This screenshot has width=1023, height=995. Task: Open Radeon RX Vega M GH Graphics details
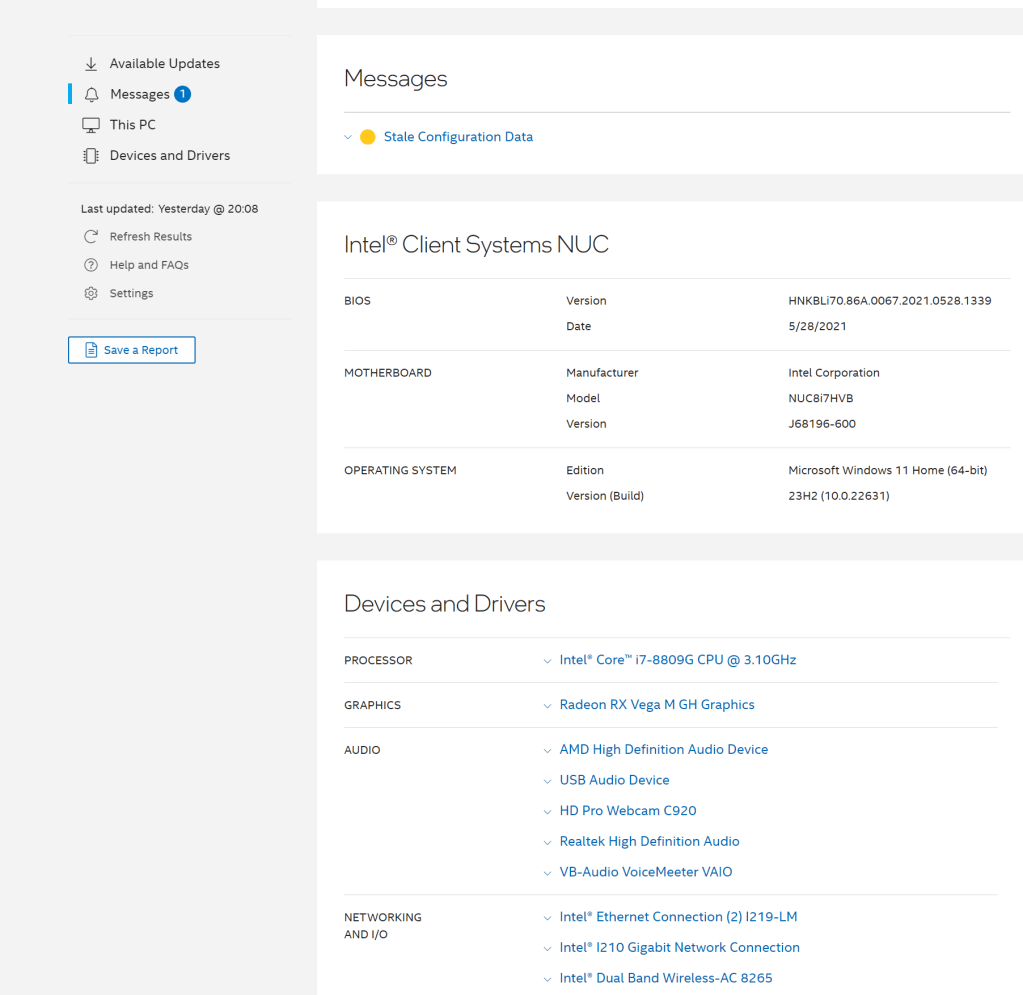(657, 705)
